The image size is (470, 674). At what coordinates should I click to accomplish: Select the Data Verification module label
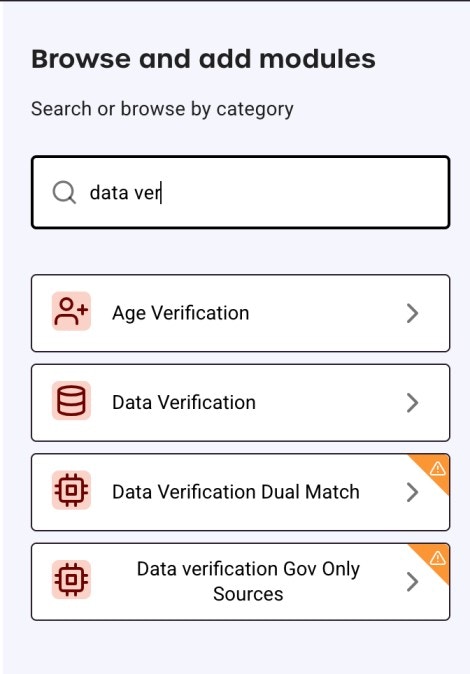click(184, 403)
